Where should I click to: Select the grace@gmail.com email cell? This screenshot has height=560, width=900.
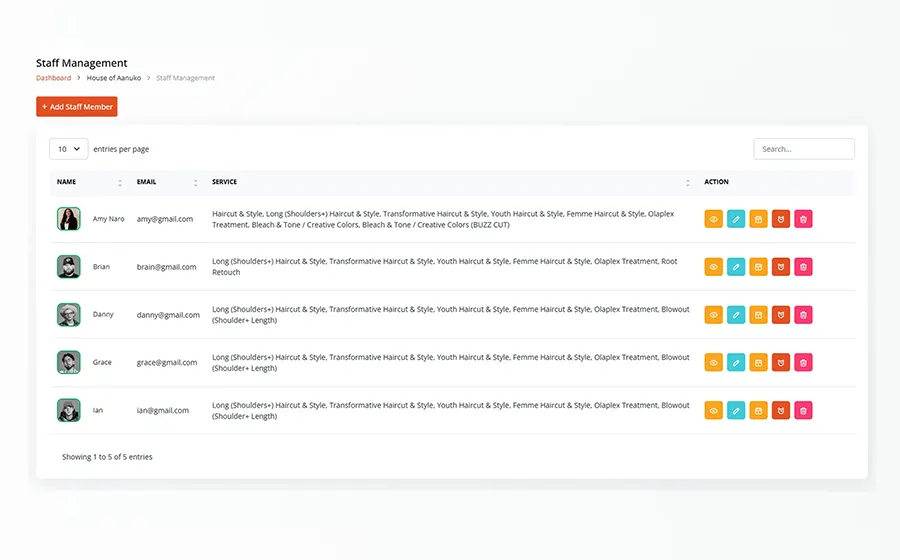(166, 362)
